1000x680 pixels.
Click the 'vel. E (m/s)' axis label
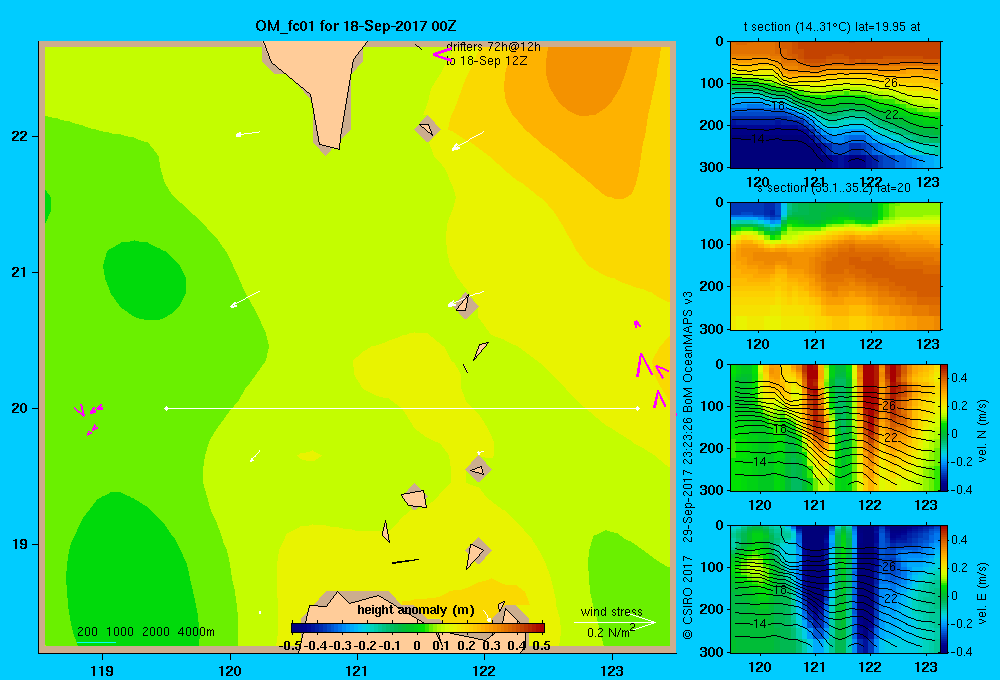tap(982, 591)
